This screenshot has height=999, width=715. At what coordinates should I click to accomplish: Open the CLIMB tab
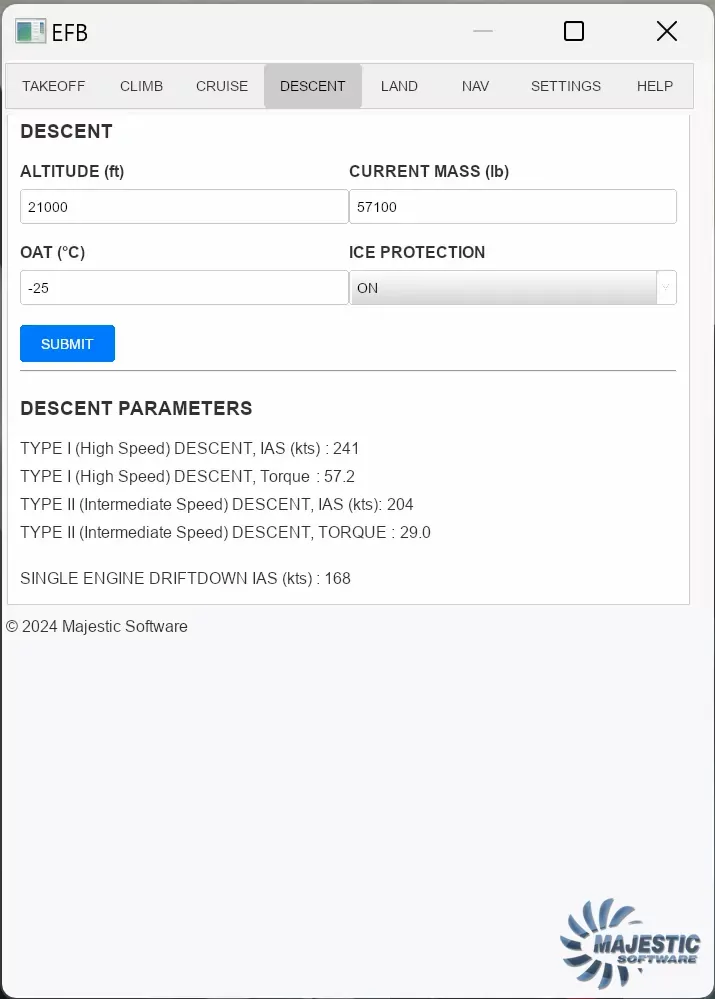click(x=141, y=86)
